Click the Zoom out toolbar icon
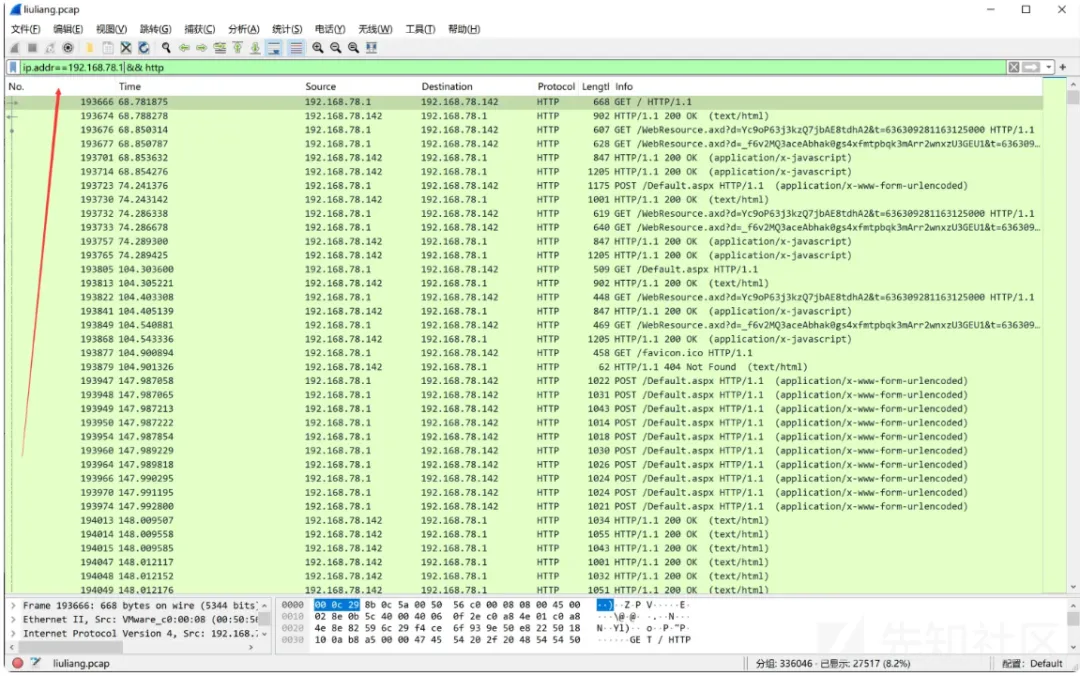The width and height of the screenshot is (1080, 676). coord(336,48)
